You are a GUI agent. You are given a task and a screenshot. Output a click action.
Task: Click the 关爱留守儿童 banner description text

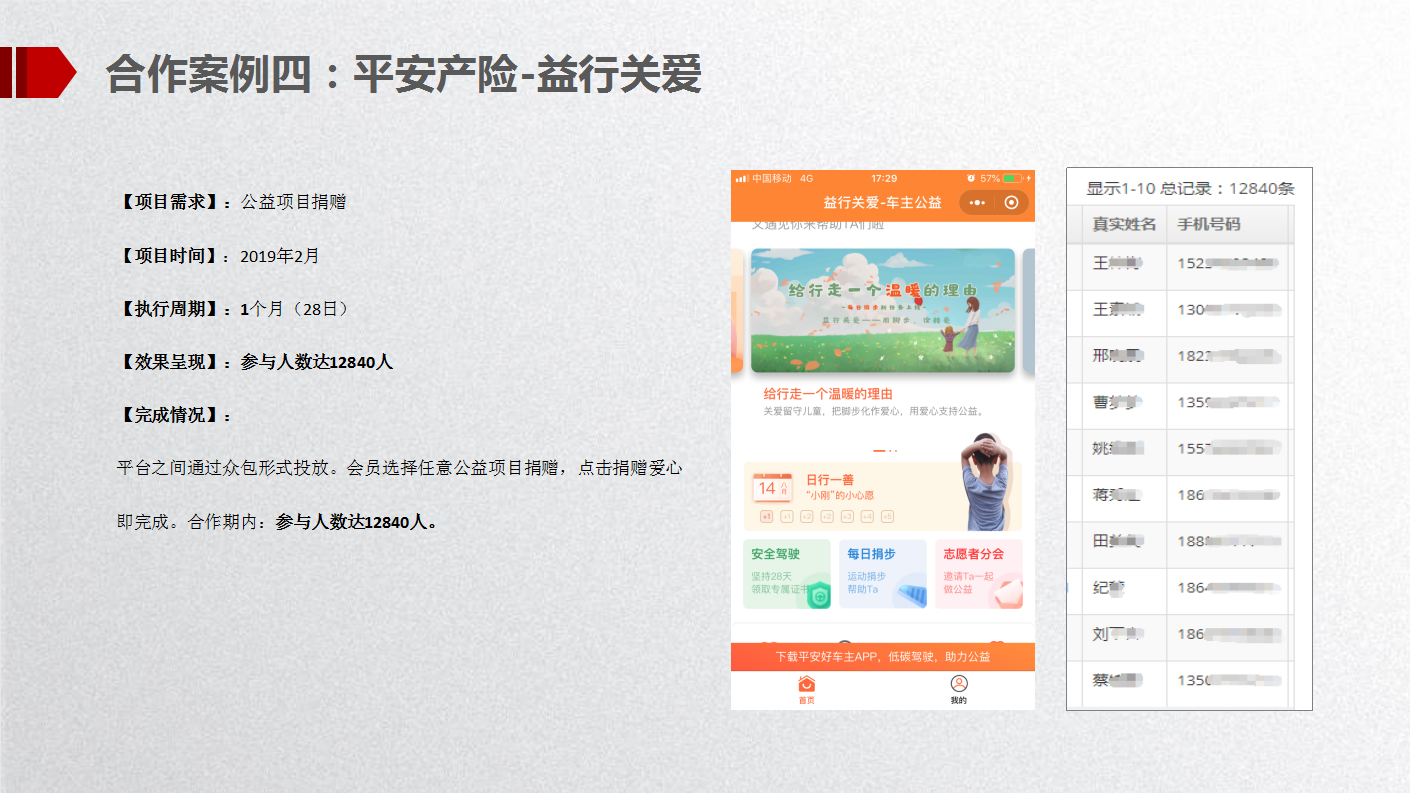pyautogui.click(x=875, y=411)
